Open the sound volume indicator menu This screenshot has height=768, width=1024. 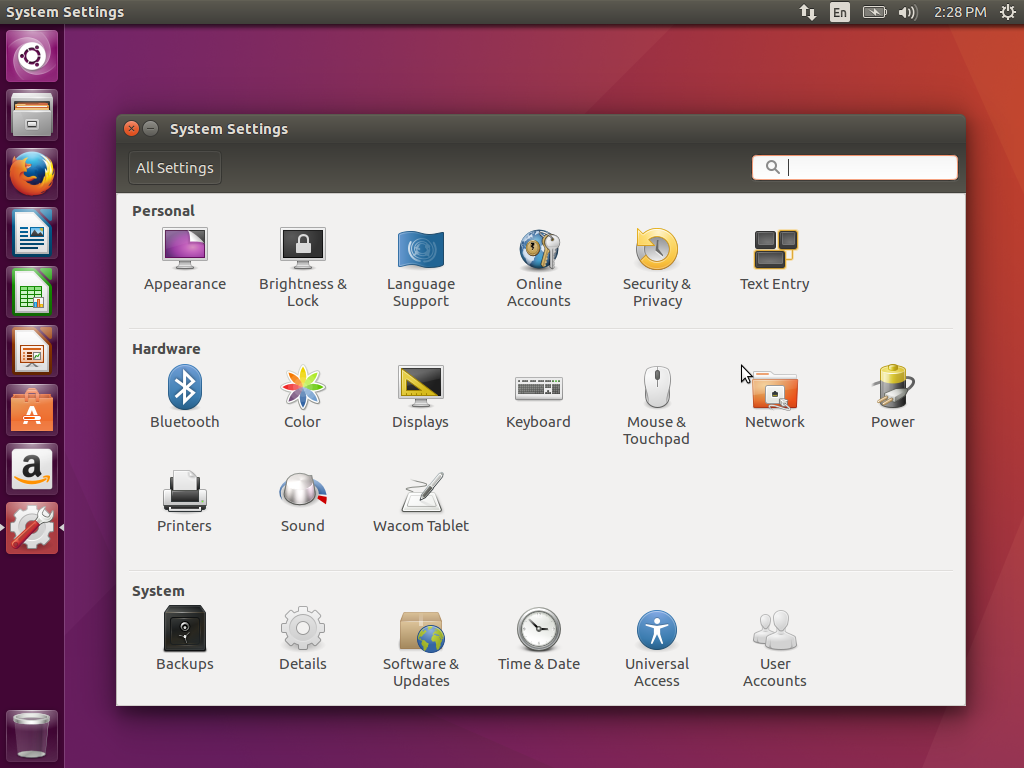[908, 12]
